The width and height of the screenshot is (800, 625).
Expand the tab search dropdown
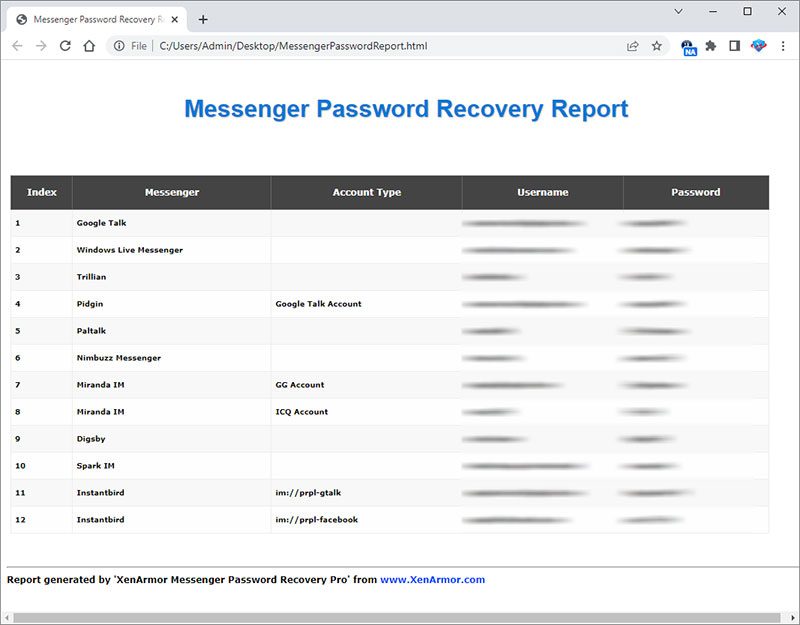point(679,11)
